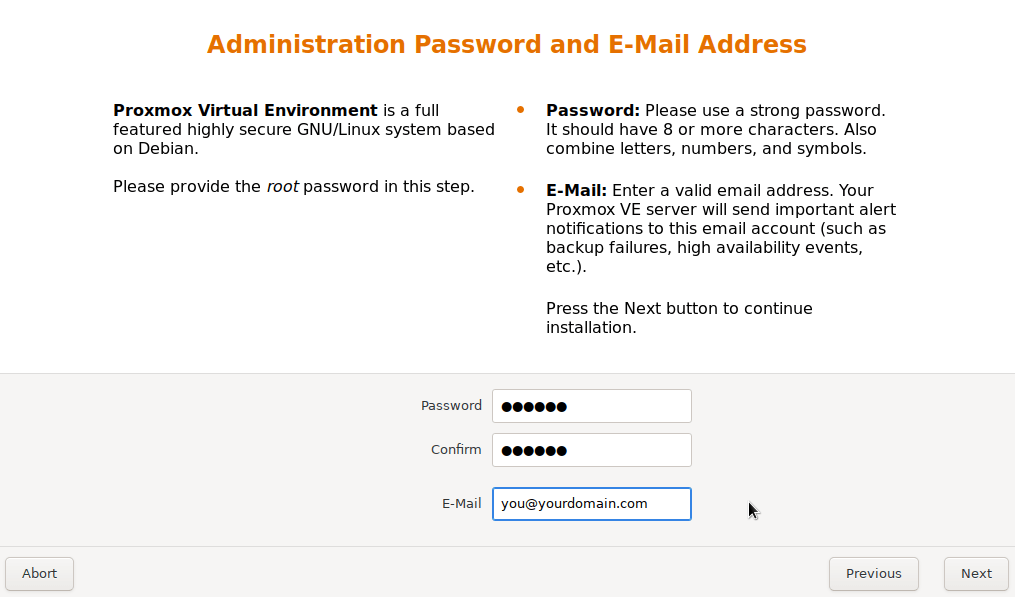
Task: Go back with the Previous button
Action: (x=873, y=574)
